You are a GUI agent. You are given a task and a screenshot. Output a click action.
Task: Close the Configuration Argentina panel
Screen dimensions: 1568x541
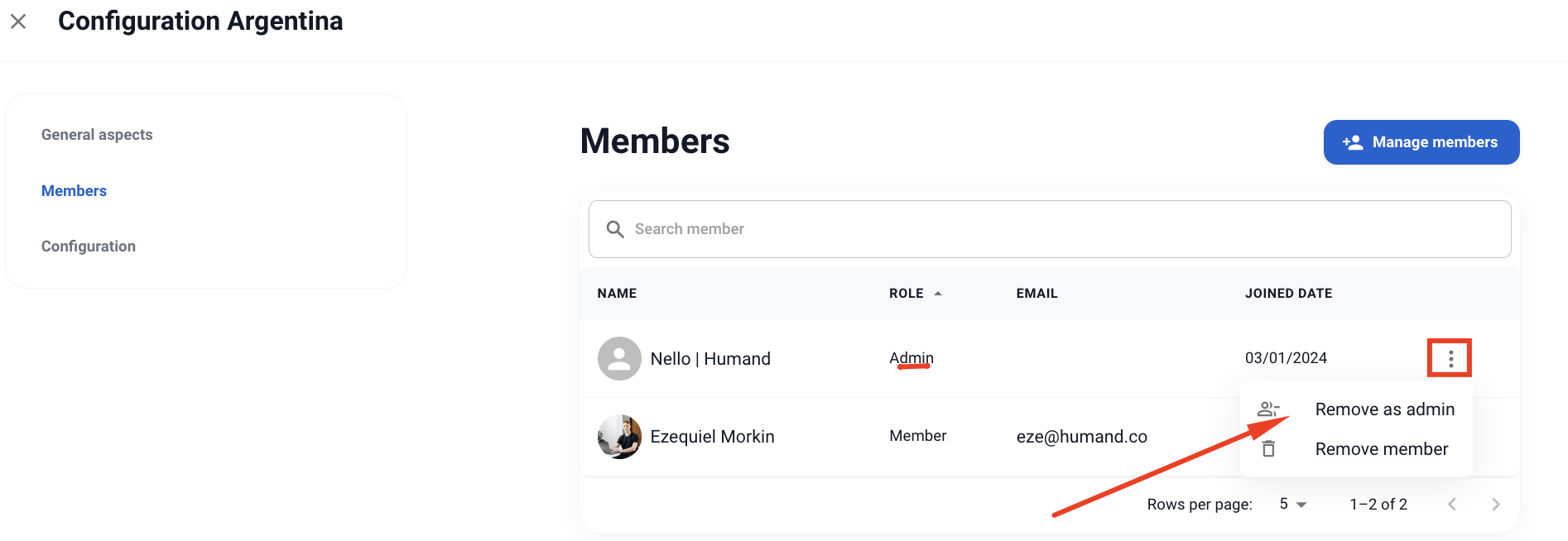pos(18,22)
